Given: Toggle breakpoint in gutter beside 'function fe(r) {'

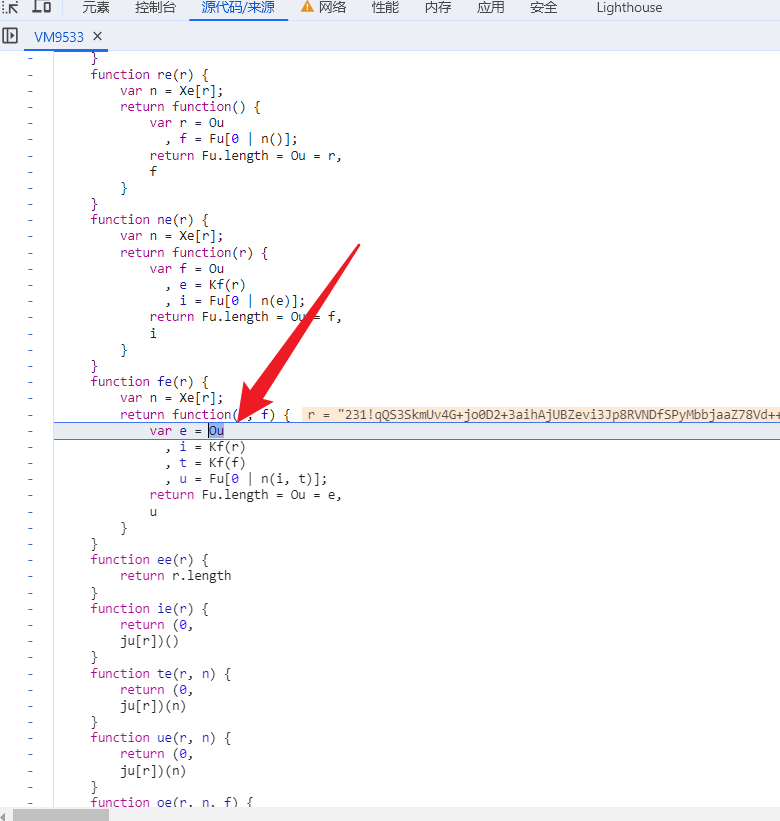Looking at the screenshot, I should (x=29, y=381).
